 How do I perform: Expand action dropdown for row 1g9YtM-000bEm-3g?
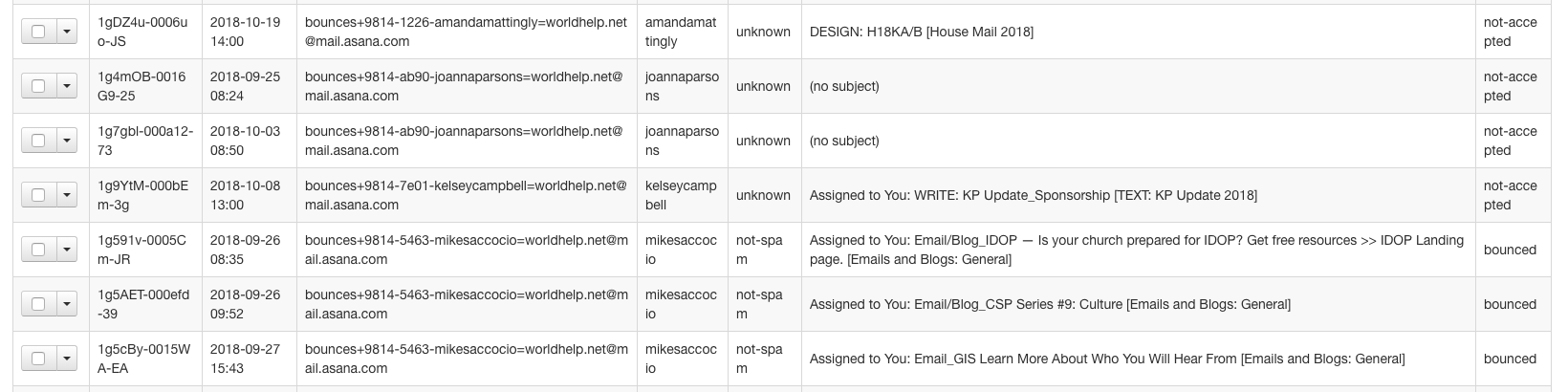pyautogui.click(x=66, y=195)
